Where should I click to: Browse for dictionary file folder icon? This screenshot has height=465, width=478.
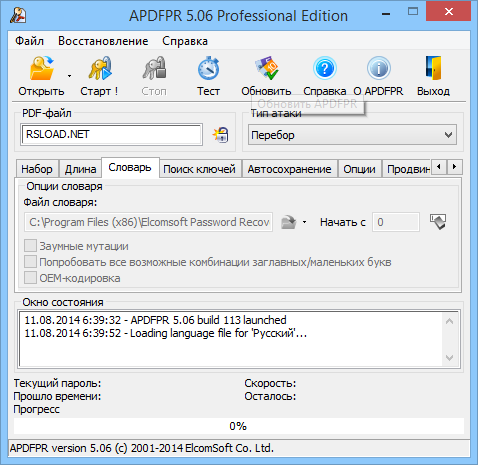(x=289, y=222)
